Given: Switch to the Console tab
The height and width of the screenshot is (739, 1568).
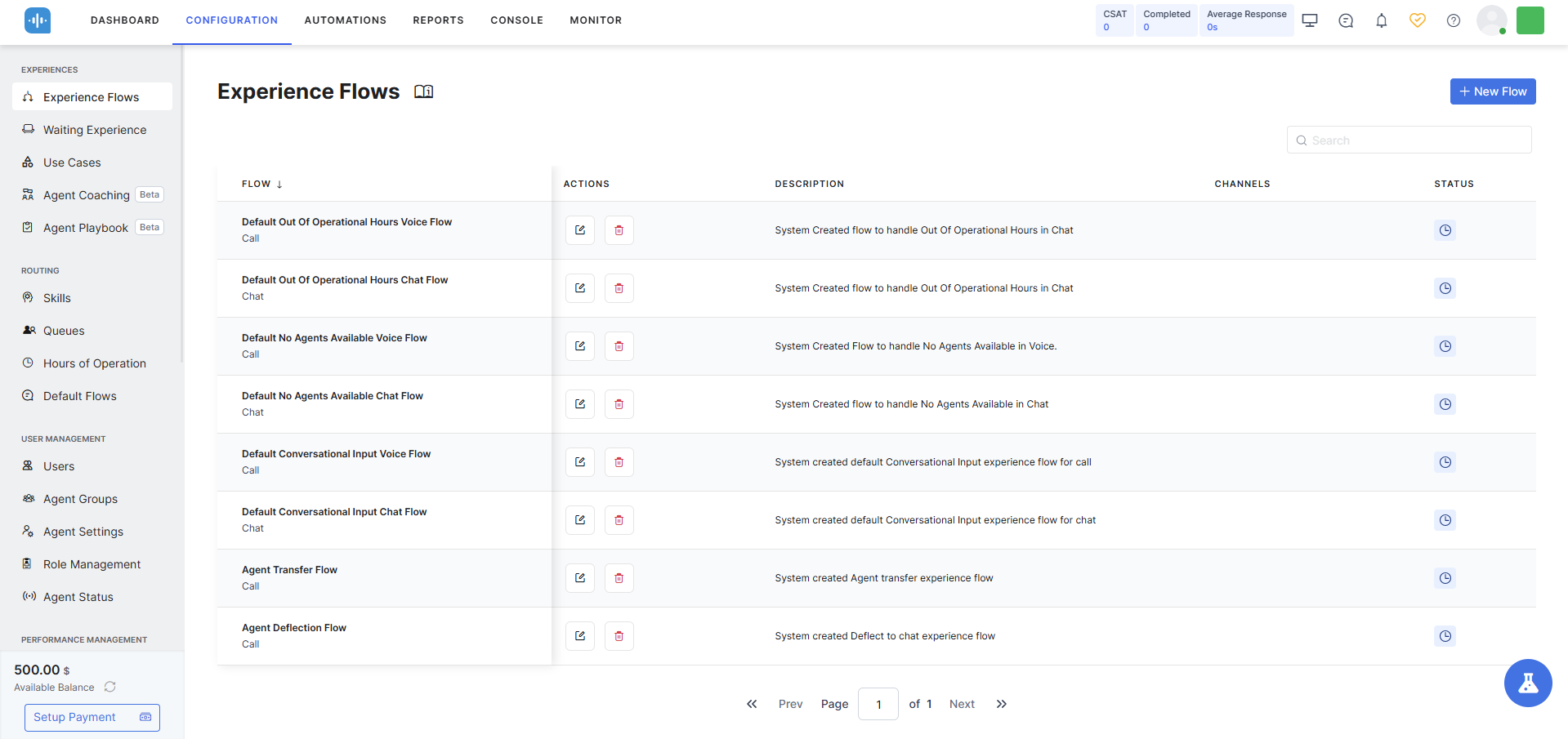Looking at the screenshot, I should (517, 20).
